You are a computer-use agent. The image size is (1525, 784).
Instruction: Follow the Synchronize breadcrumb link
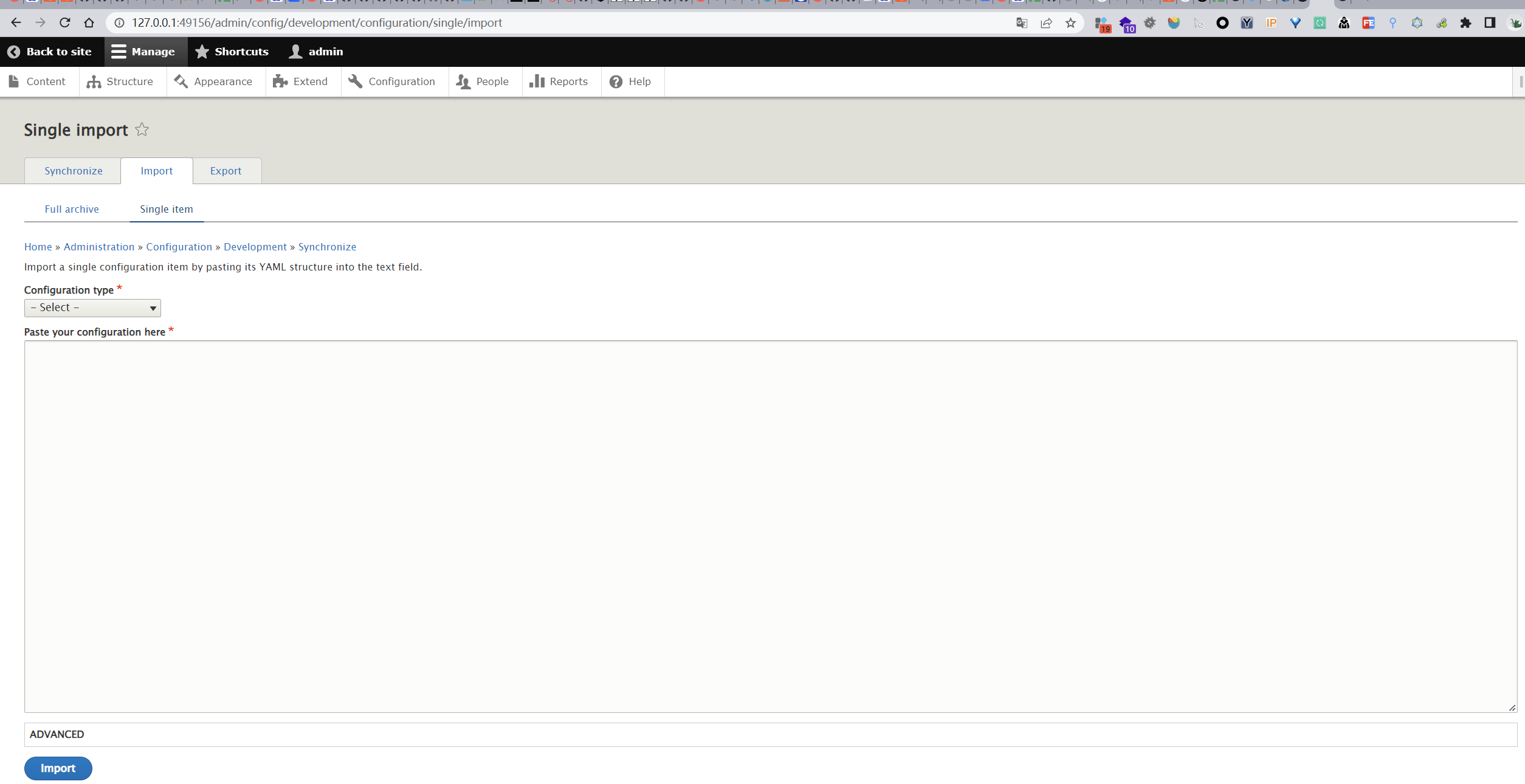(327, 247)
